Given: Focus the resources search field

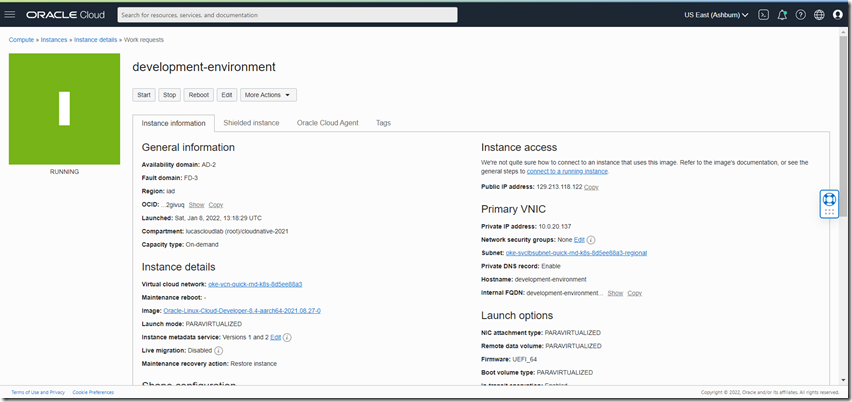Looking at the screenshot, I should tap(287, 15).
